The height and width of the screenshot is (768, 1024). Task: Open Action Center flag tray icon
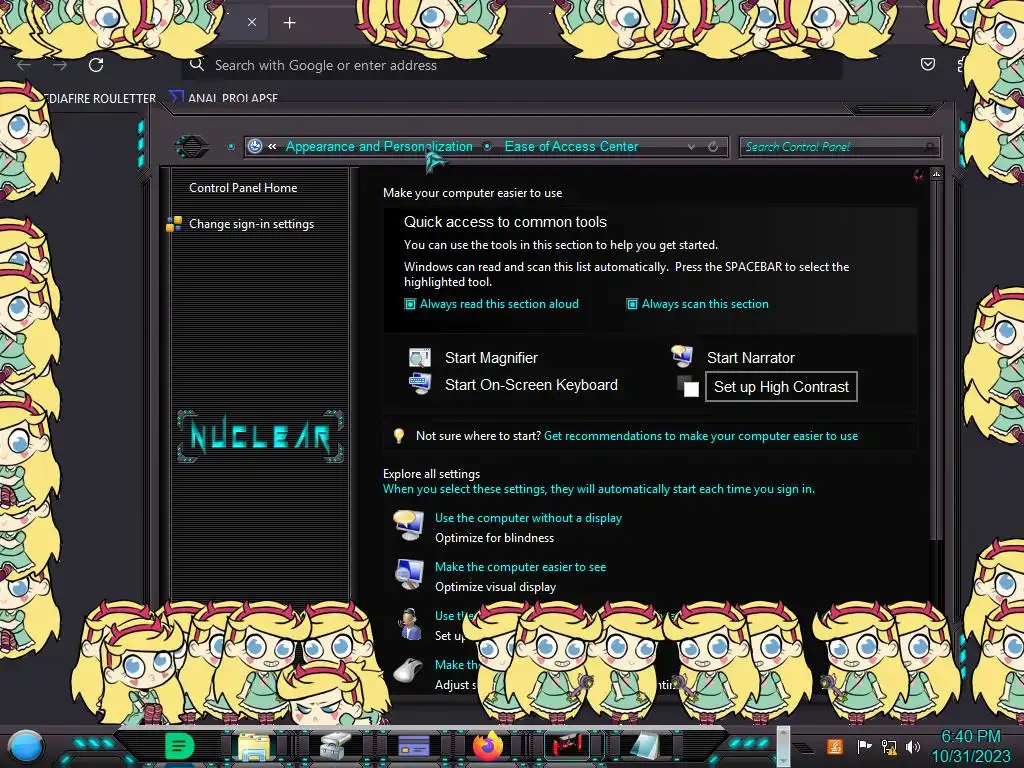[x=864, y=746]
